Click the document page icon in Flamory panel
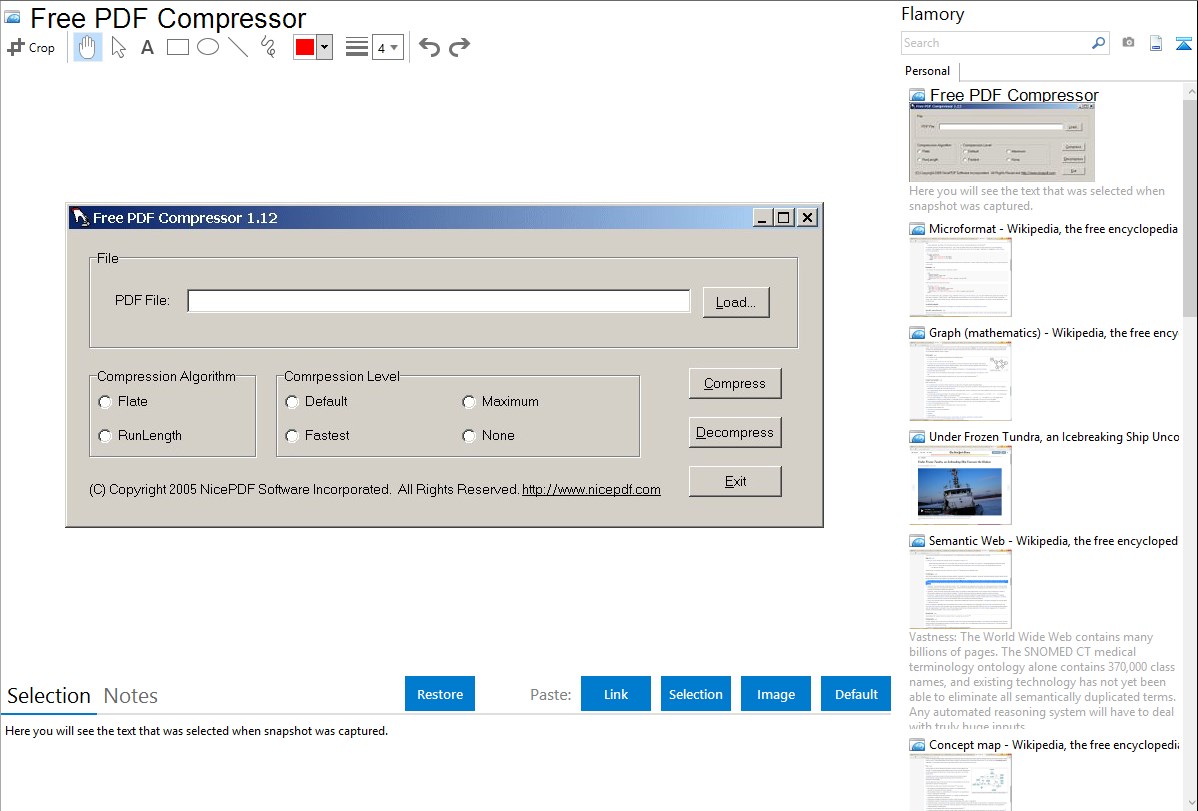 pos(1156,43)
